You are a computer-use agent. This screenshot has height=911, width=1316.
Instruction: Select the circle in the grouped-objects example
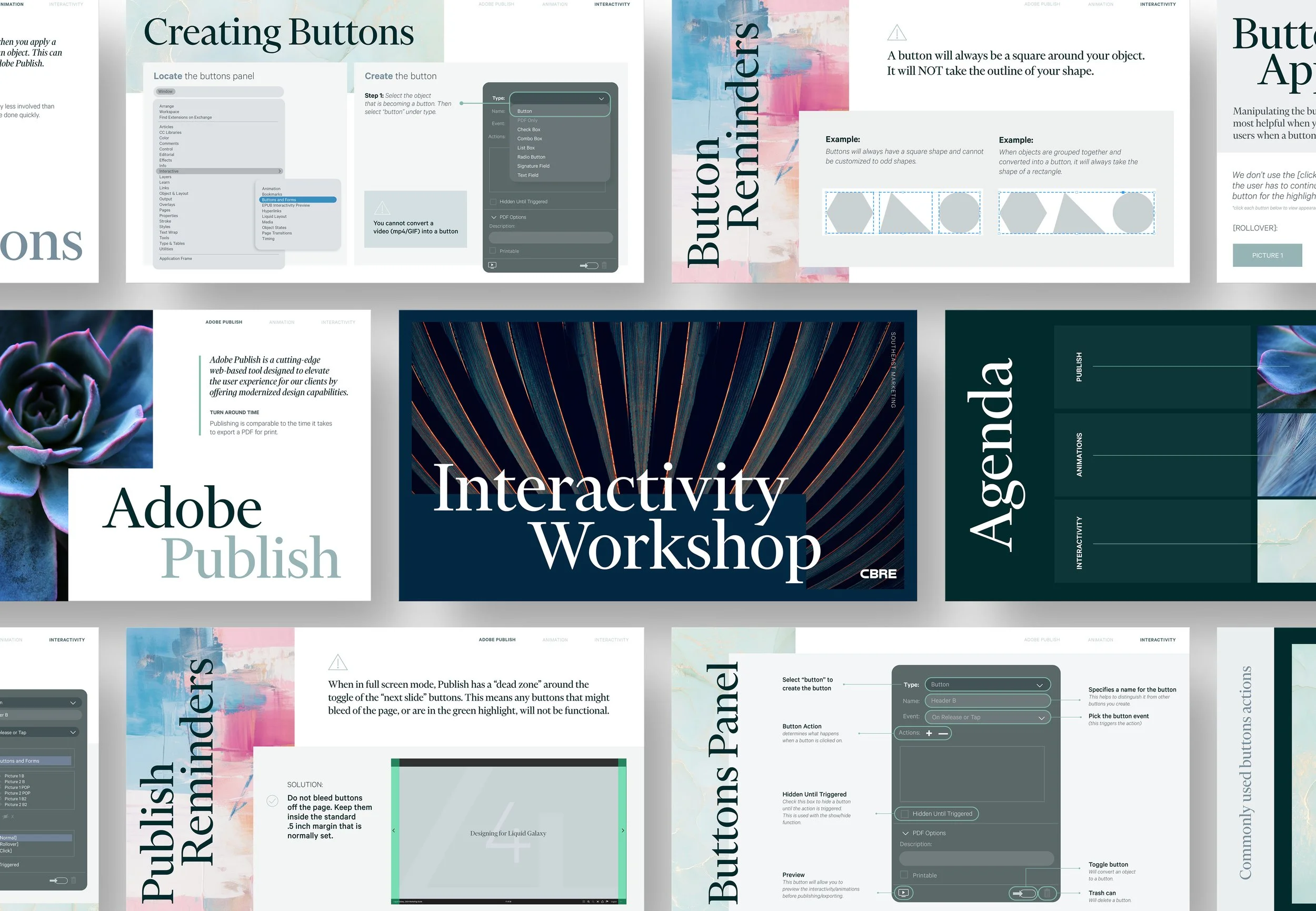[1133, 212]
